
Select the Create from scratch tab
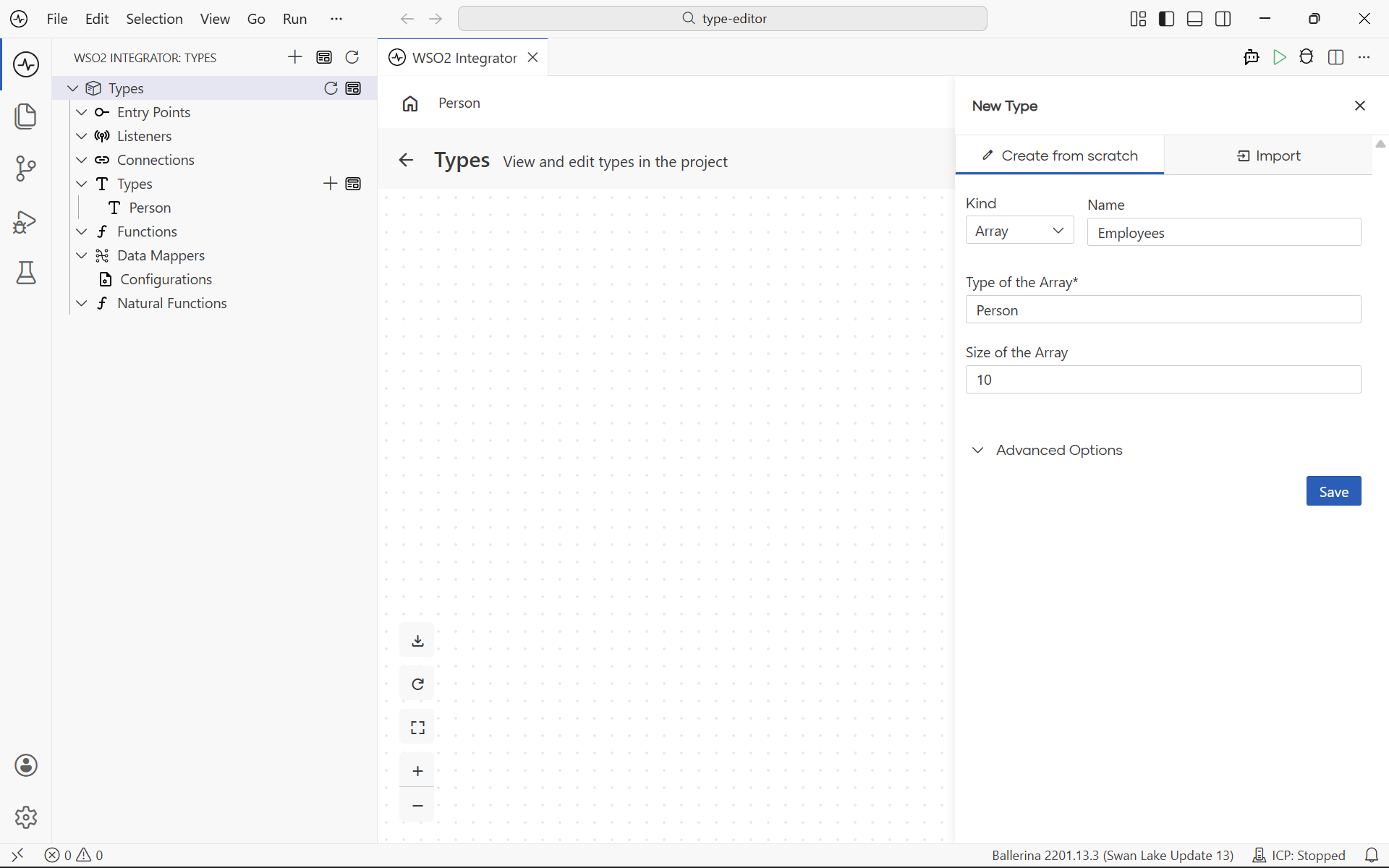[1060, 156]
